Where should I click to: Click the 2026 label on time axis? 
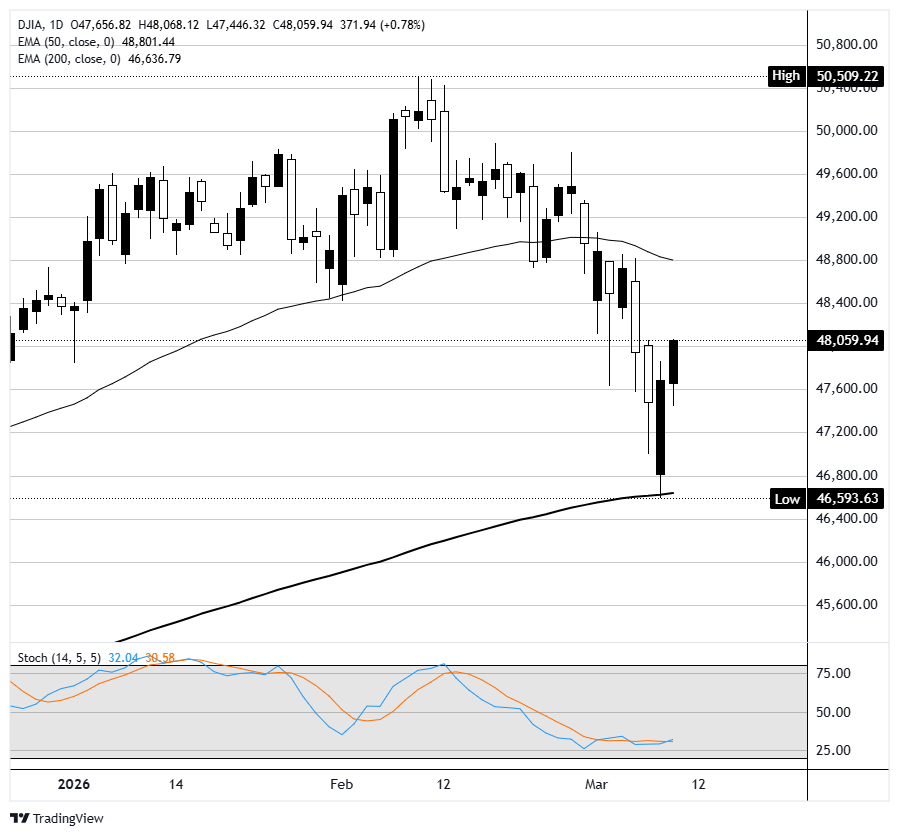click(73, 784)
